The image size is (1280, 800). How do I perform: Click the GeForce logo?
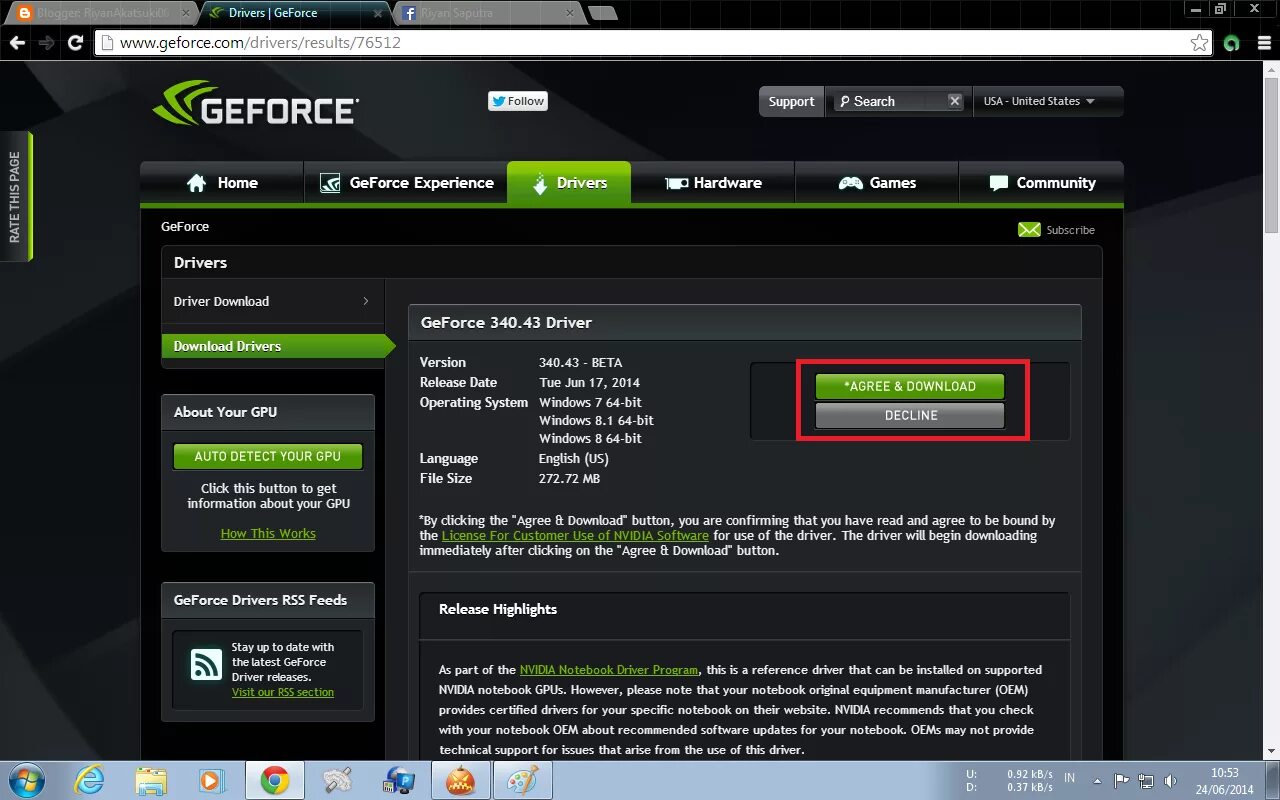point(256,103)
